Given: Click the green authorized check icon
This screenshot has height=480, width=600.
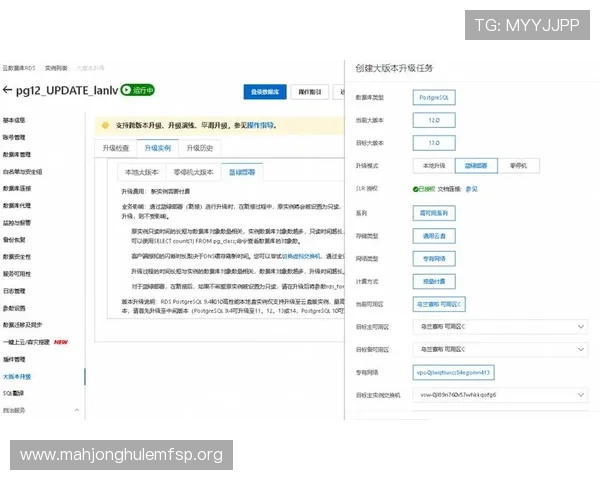Looking at the screenshot, I should coord(415,189).
